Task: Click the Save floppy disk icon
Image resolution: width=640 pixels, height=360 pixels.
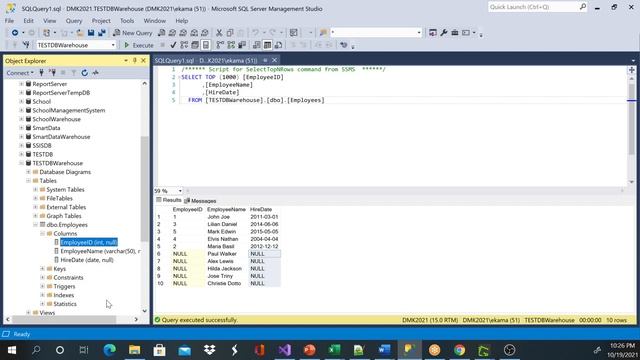Action: (x=91, y=33)
